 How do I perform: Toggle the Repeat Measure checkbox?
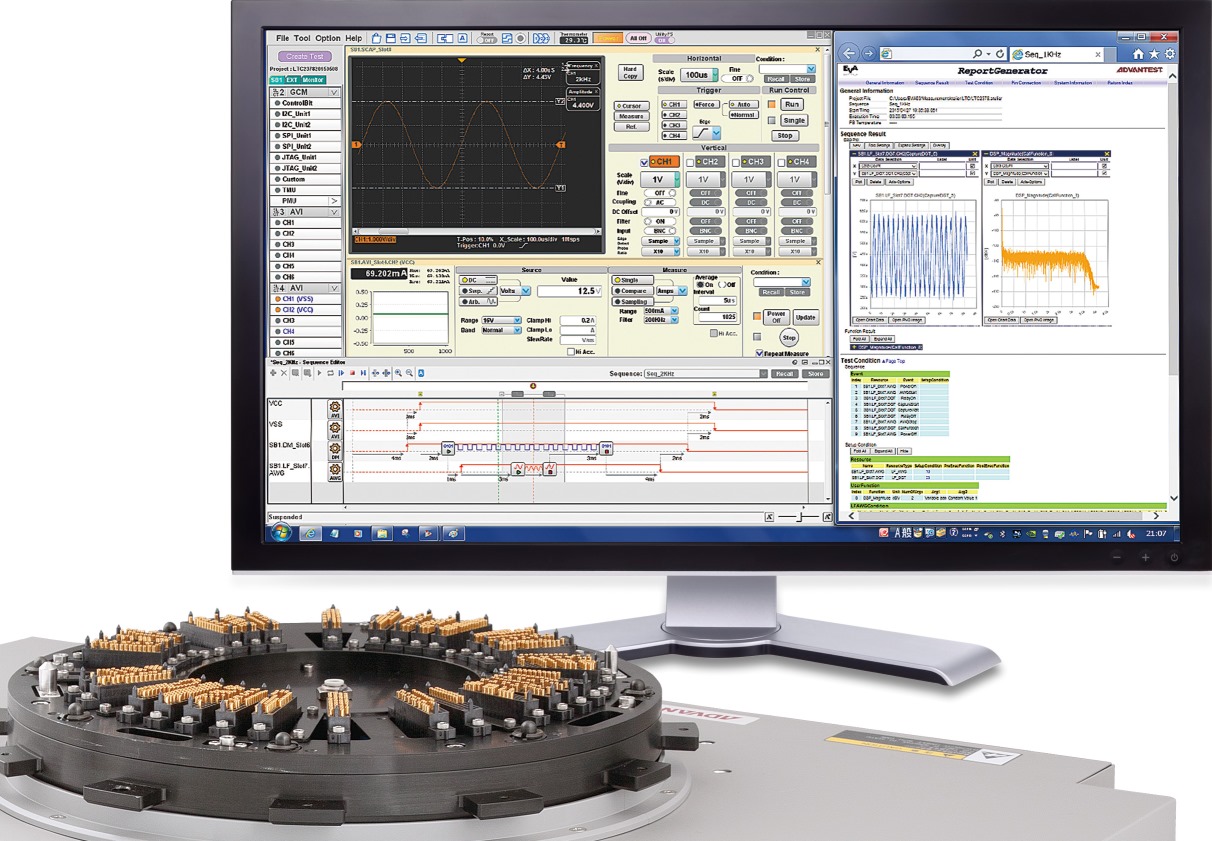[759, 353]
